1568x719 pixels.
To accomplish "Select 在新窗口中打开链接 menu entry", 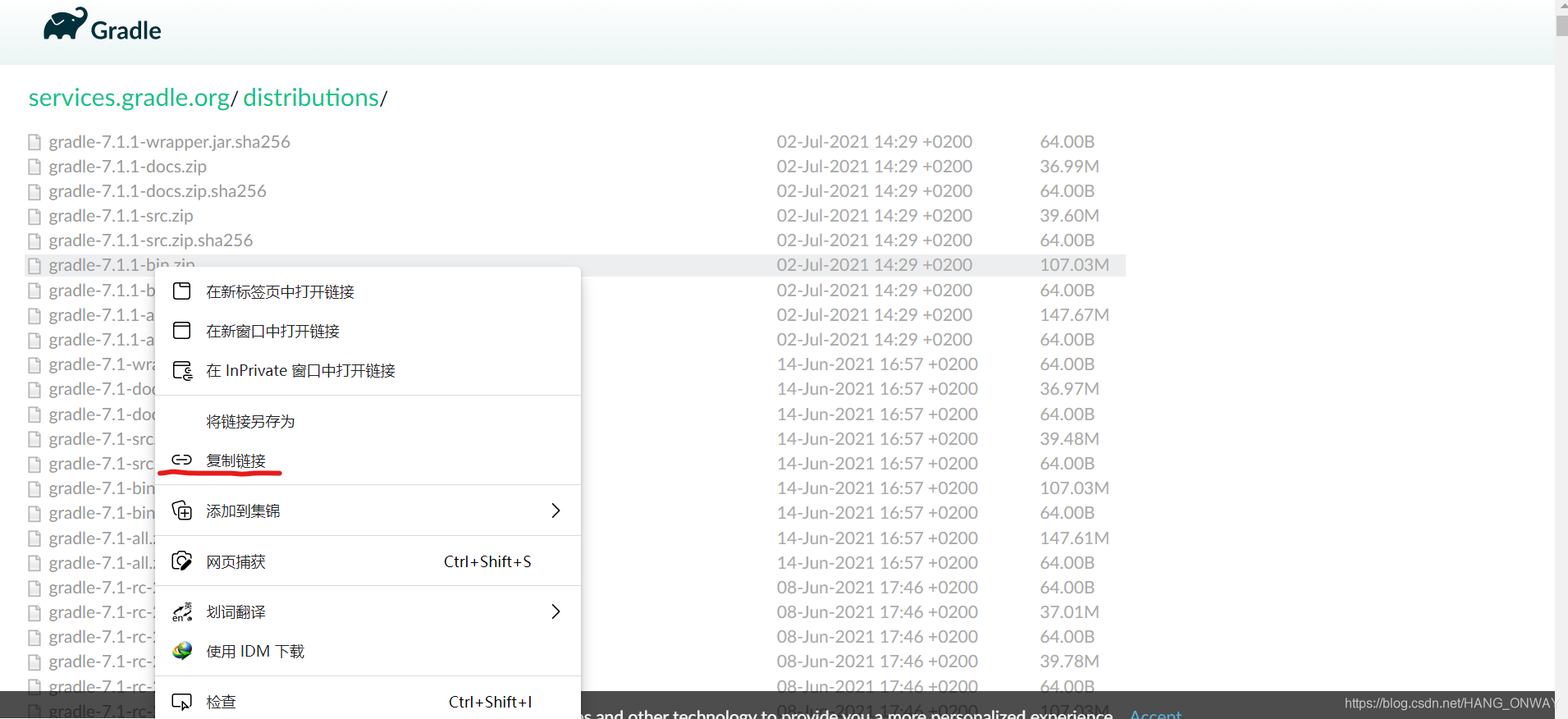I will point(368,331).
